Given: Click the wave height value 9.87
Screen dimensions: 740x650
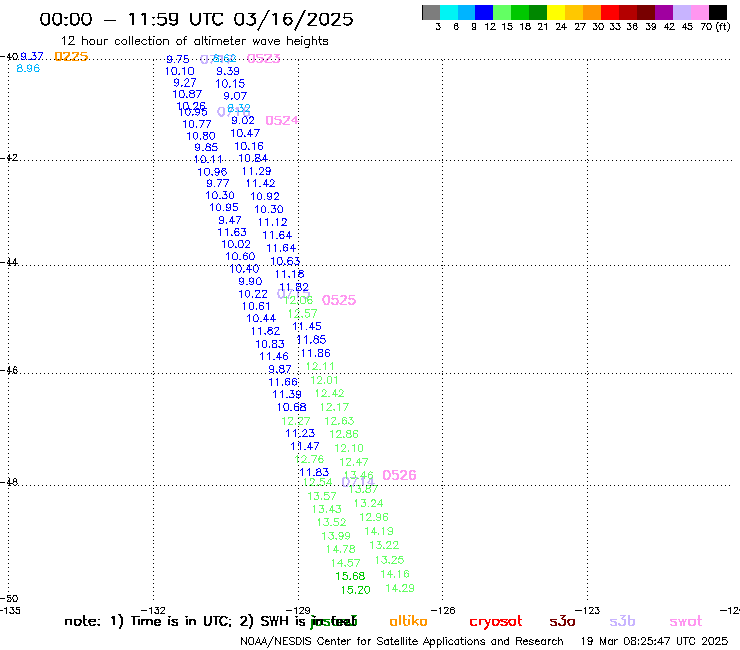Looking at the screenshot, I should tap(280, 370).
